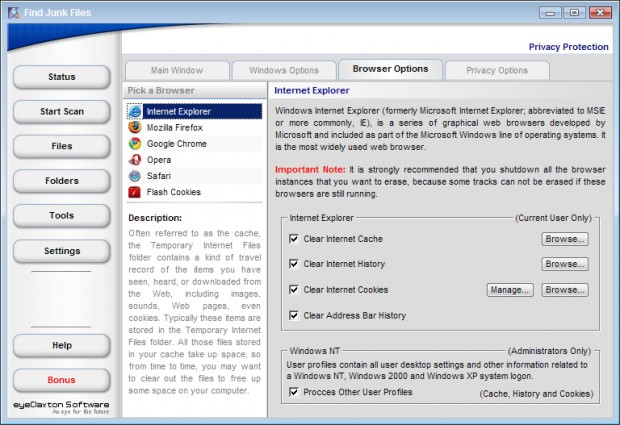The height and width of the screenshot is (425, 620).
Task: Select Mozilla Firefox in browser list
Action: pyautogui.click(x=195, y=127)
